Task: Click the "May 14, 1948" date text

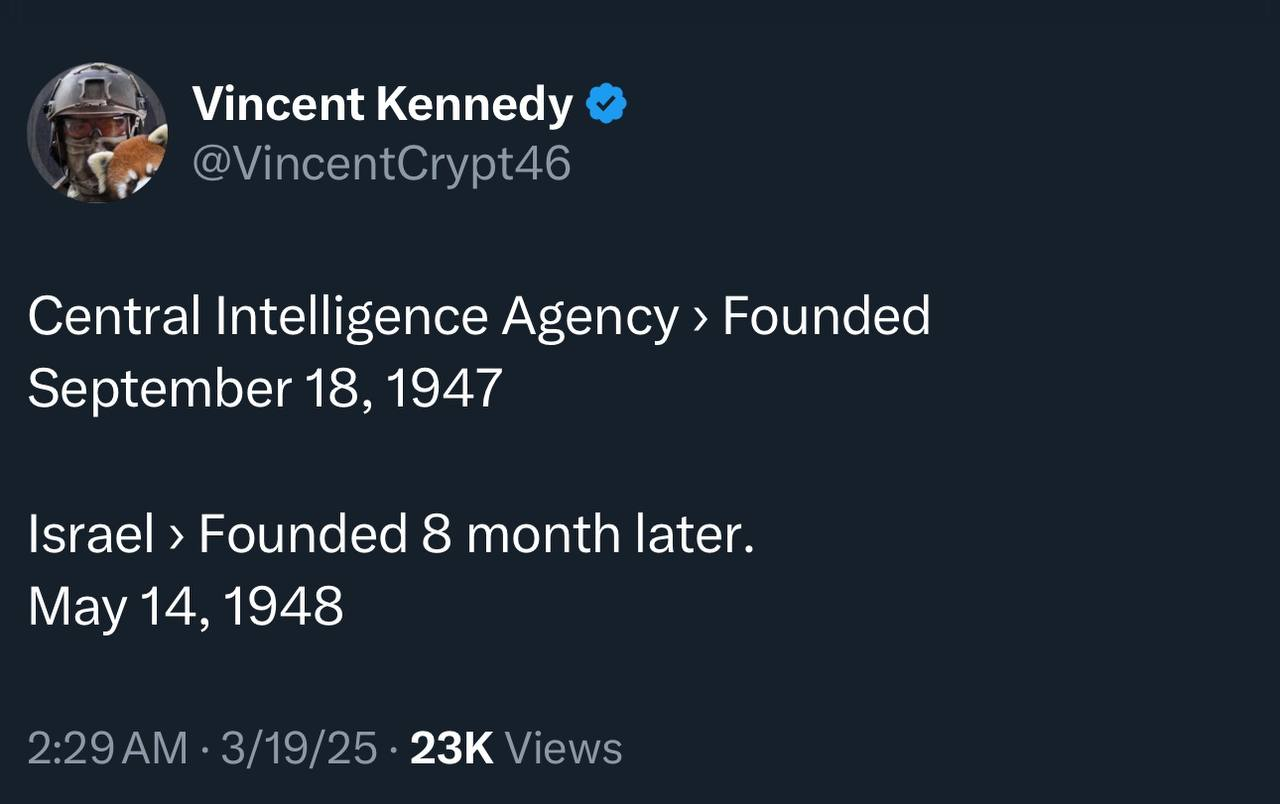Action: (x=186, y=606)
